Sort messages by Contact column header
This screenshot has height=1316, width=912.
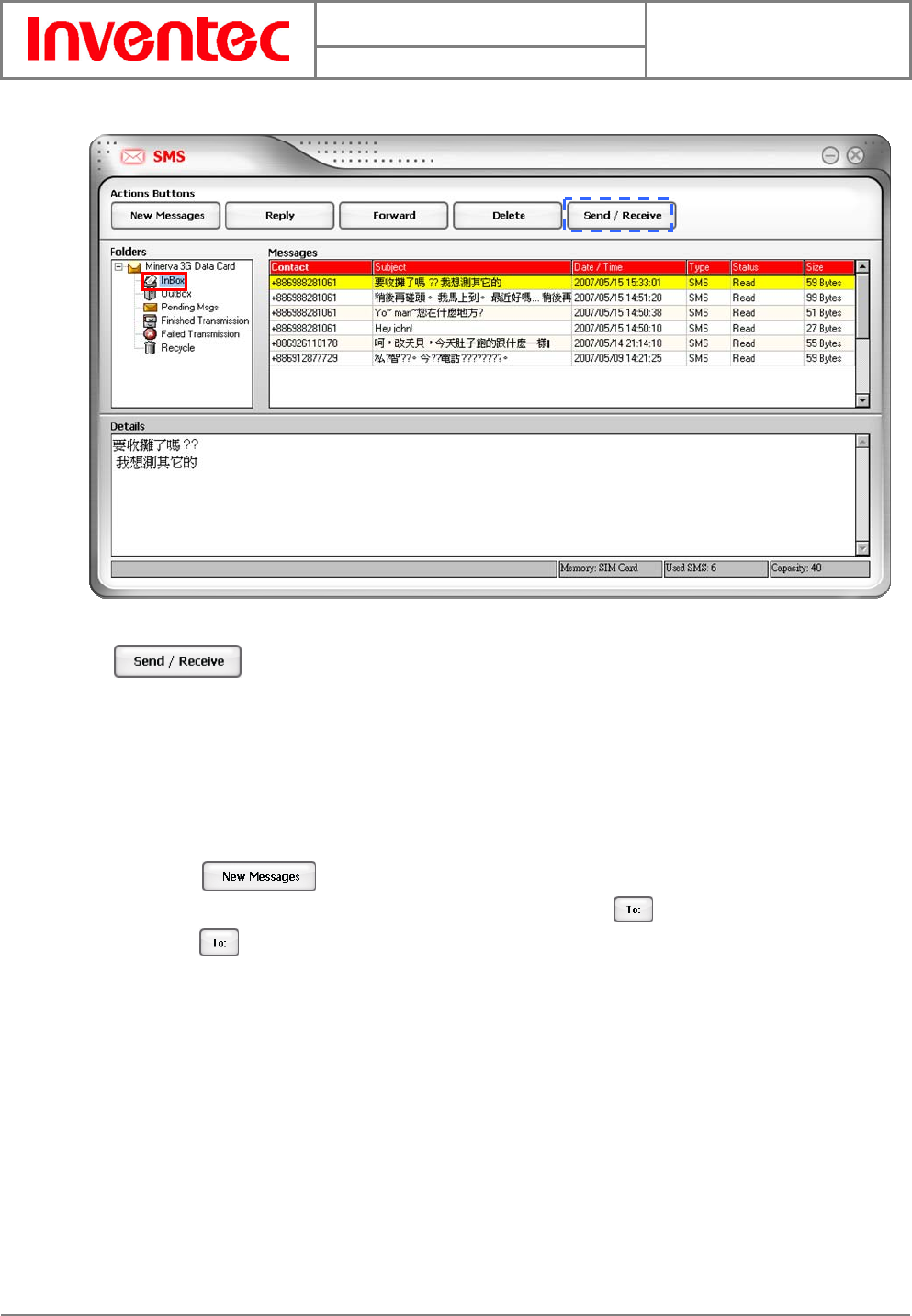click(321, 267)
